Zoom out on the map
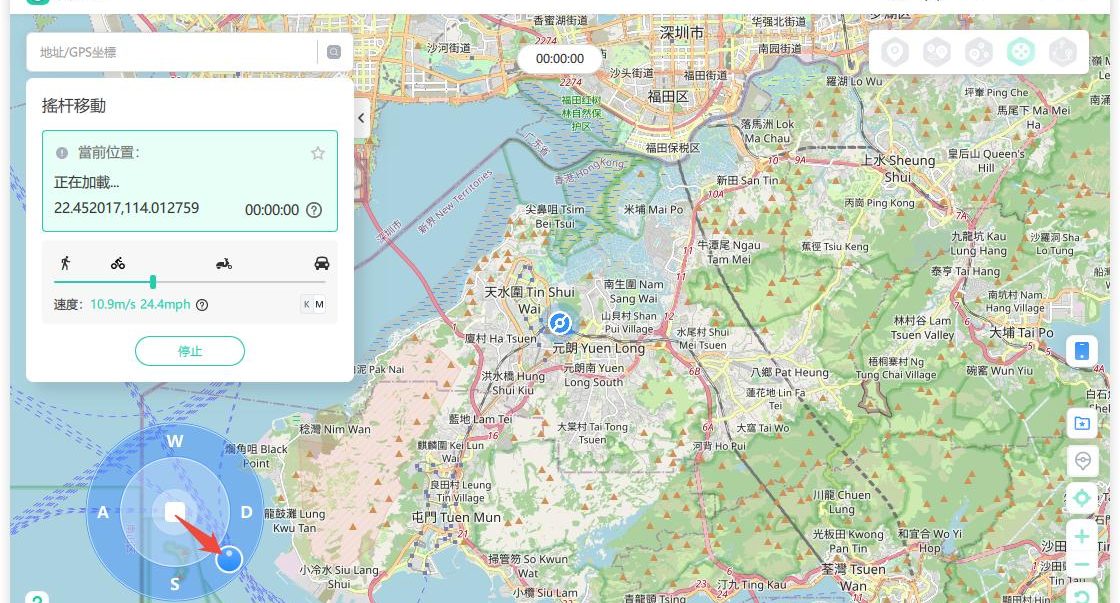Screen dimensions: 1120x603 pos(1081,566)
